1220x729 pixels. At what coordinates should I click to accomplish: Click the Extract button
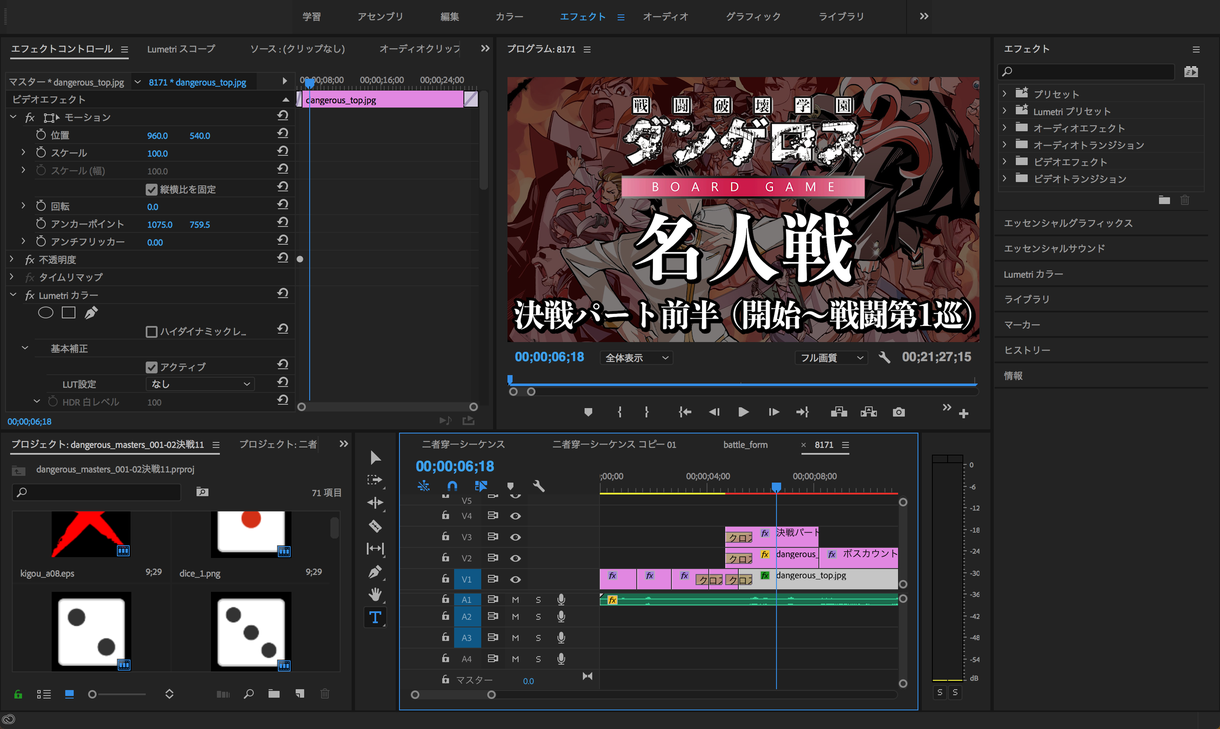(x=869, y=412)
